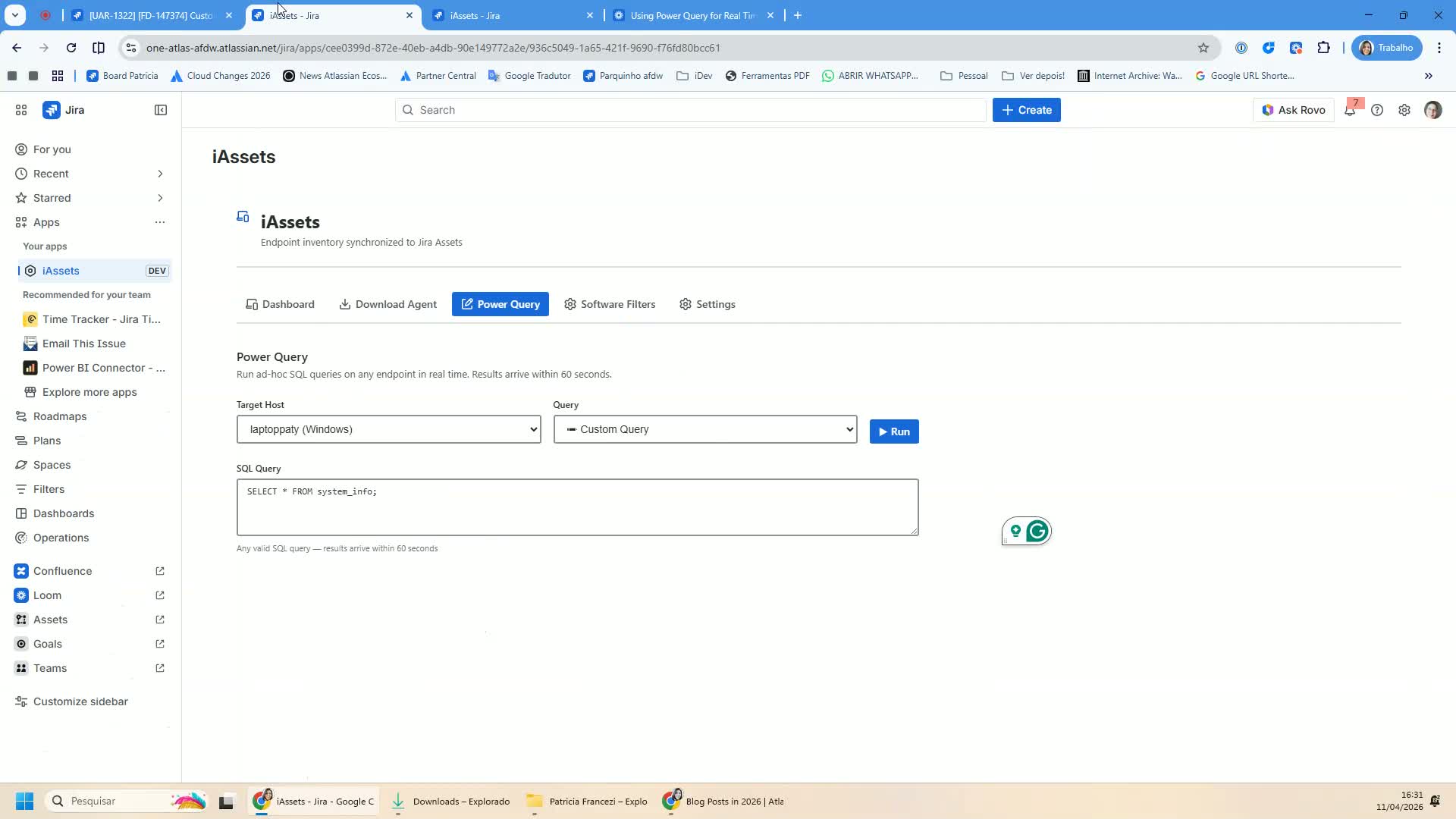This screenshot has height=819, width=1456.
Task: Collapse the Jira sidebar panel icon
Action: coord(161,110)
